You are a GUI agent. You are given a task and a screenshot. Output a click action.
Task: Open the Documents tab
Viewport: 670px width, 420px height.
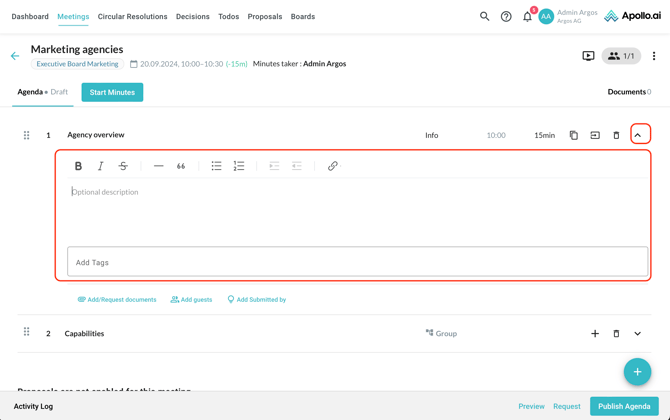[x=628, y=92]
